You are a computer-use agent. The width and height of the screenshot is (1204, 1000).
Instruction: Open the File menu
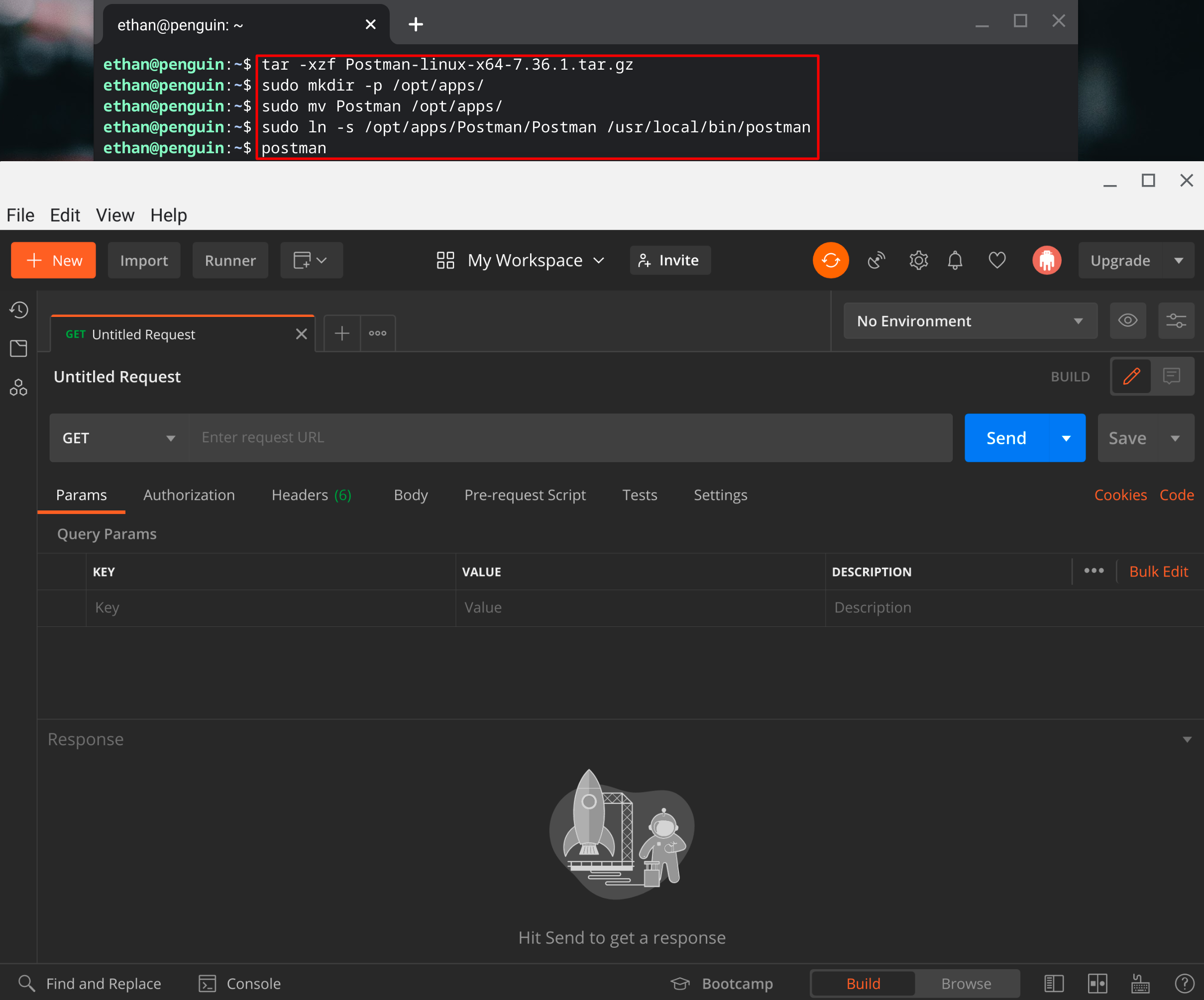pyautogui.click(x=20, y=215)
